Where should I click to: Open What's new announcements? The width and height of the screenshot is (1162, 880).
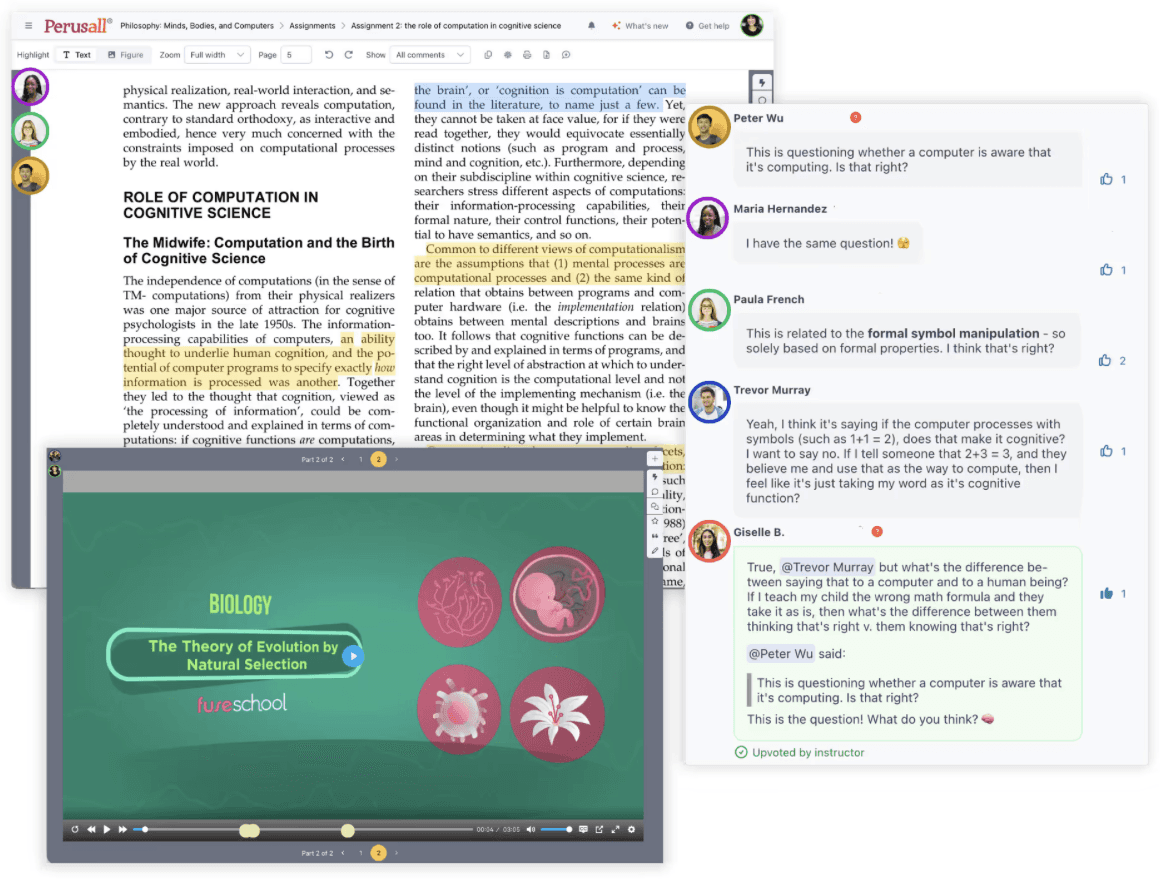(640, 26)
